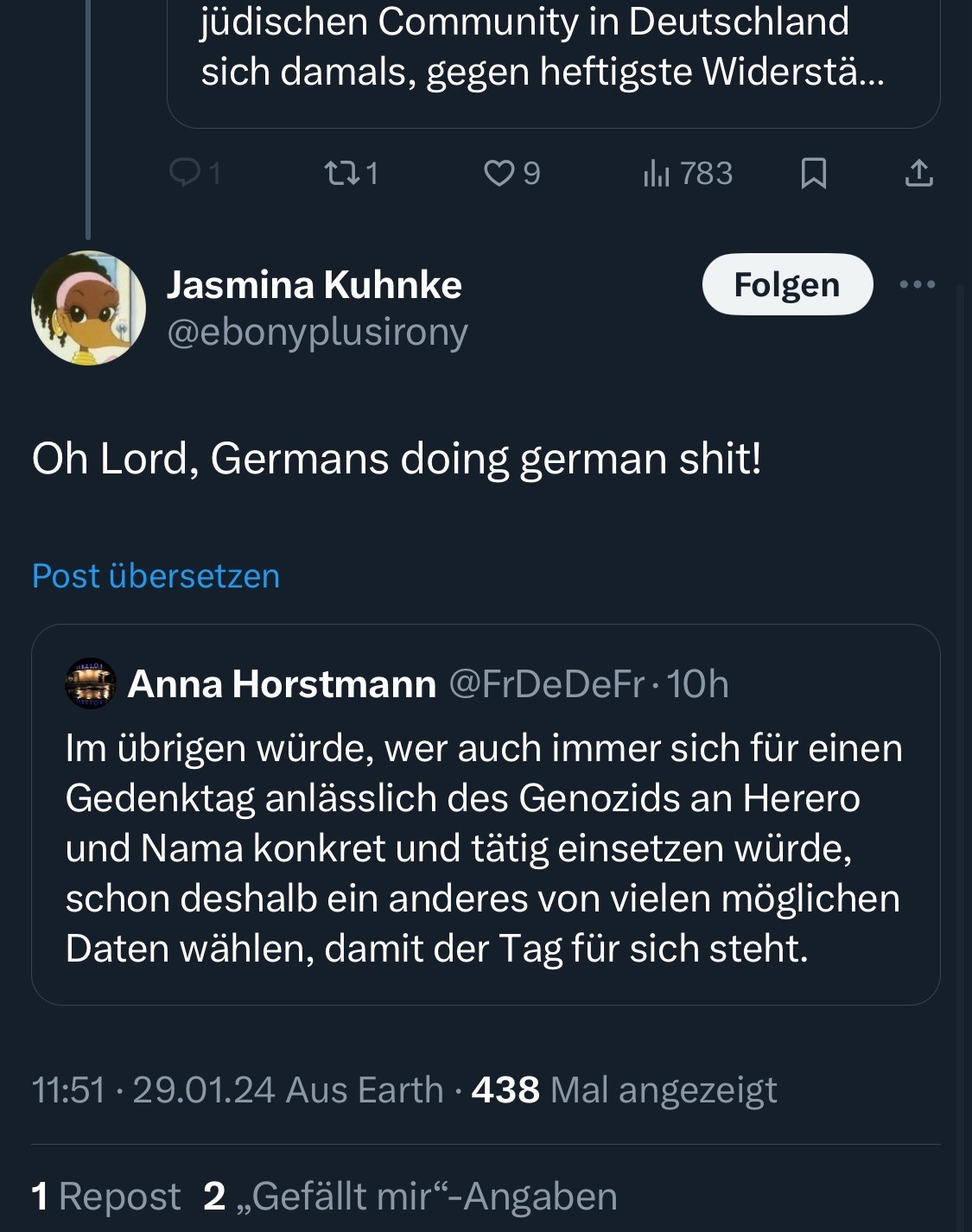972x1232 pixels.
Task: Open Anna Horstmann's quoted post avatar
Action: (x=91, y=683)
